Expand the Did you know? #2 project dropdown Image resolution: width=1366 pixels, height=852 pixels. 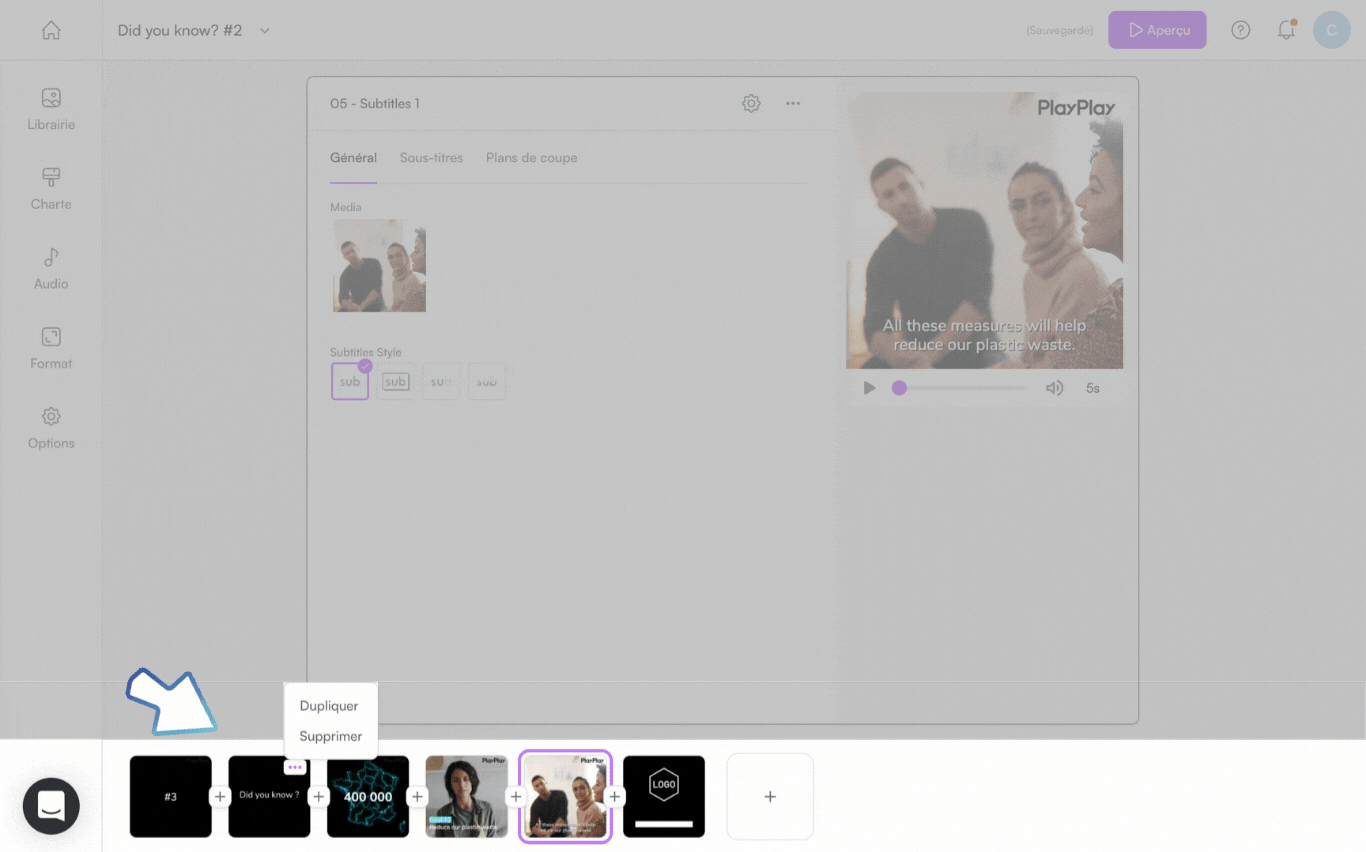pyautogui.click(x=265, y=31)
